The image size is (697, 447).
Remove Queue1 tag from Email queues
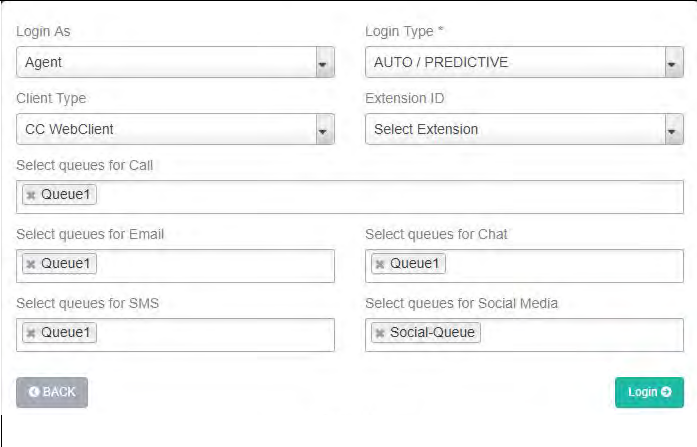(31, 264)
